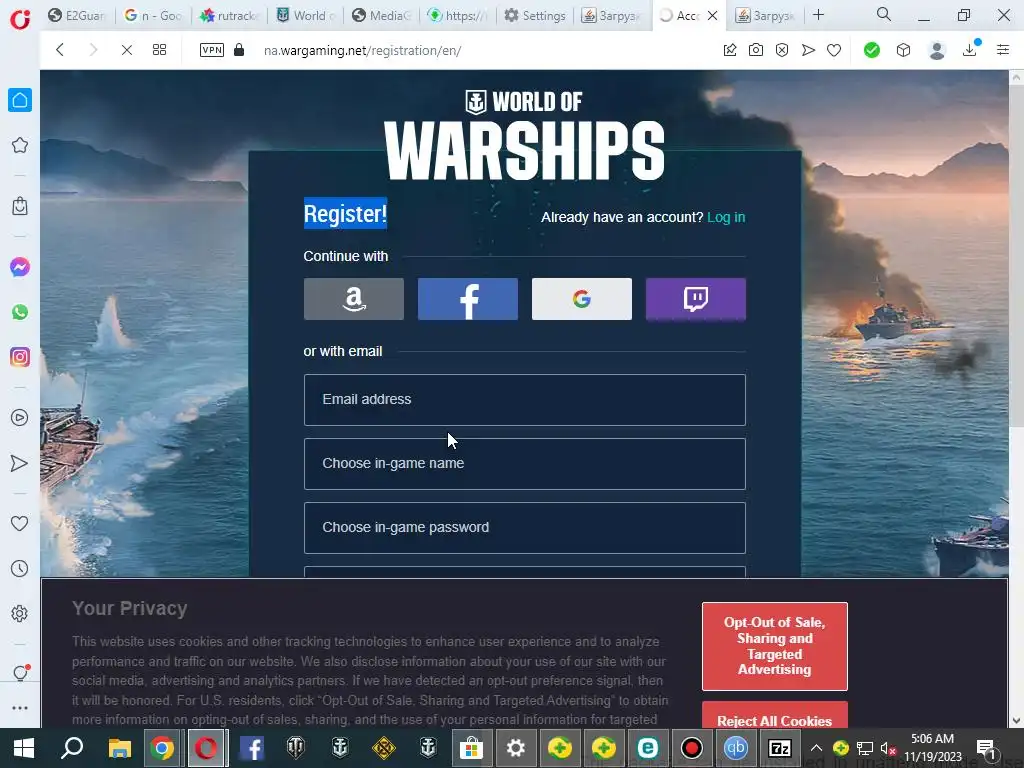
Task: Open profile account icon
Action: pos(937,50)
